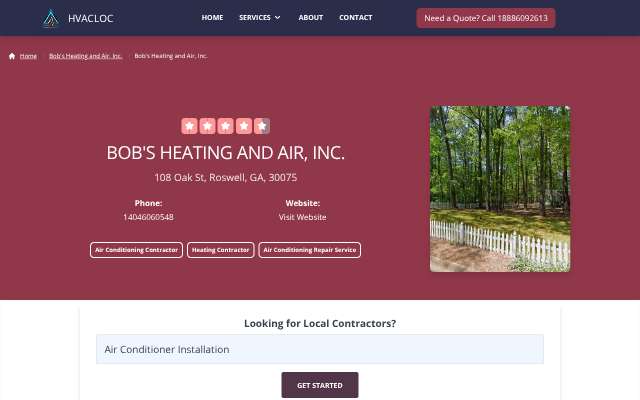Open the Home menu item
Screen dimensions: 640x400
pos(212,18)
